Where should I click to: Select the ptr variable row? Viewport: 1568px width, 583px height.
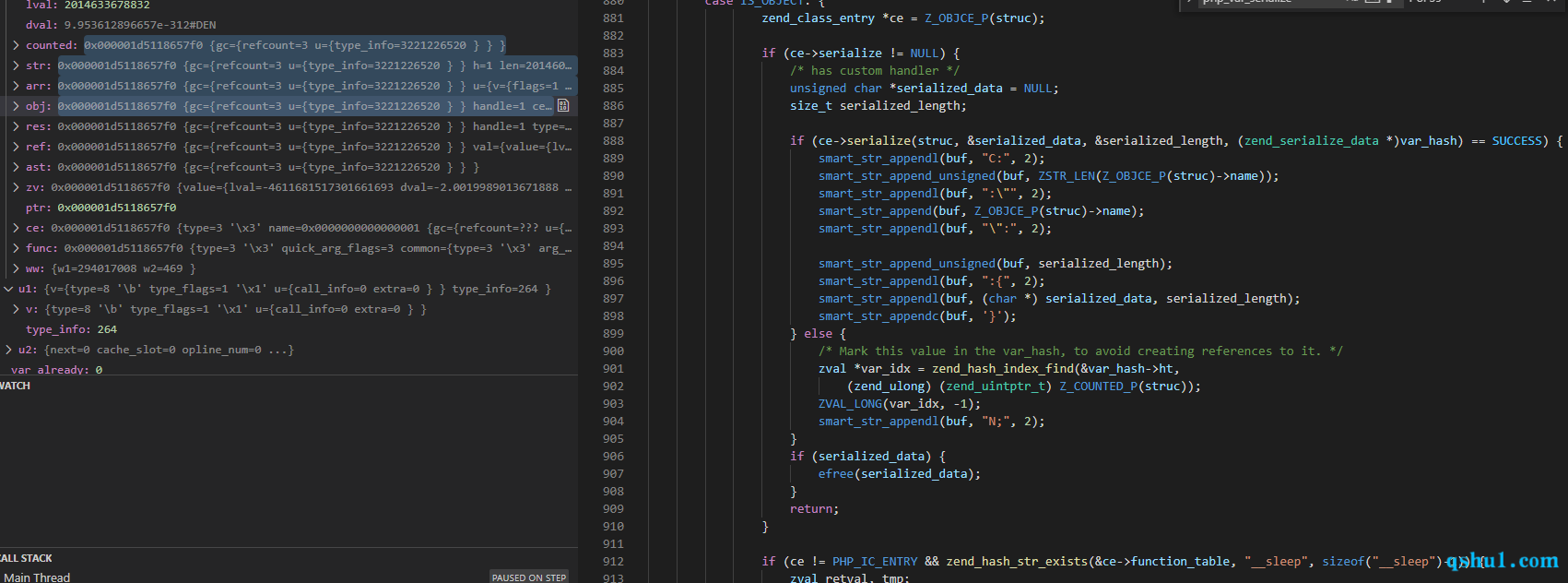pyautogui.click(x=289, y=208)
